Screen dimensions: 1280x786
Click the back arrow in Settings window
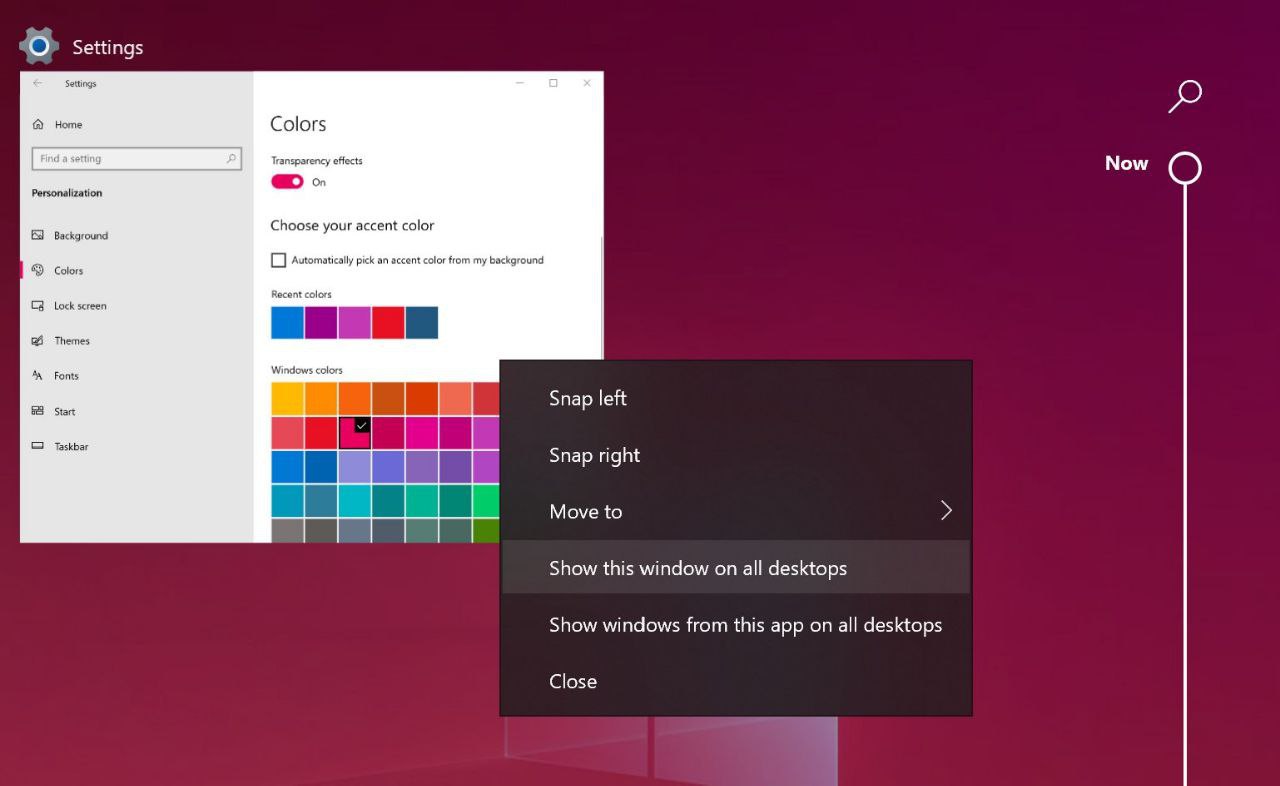37,83
